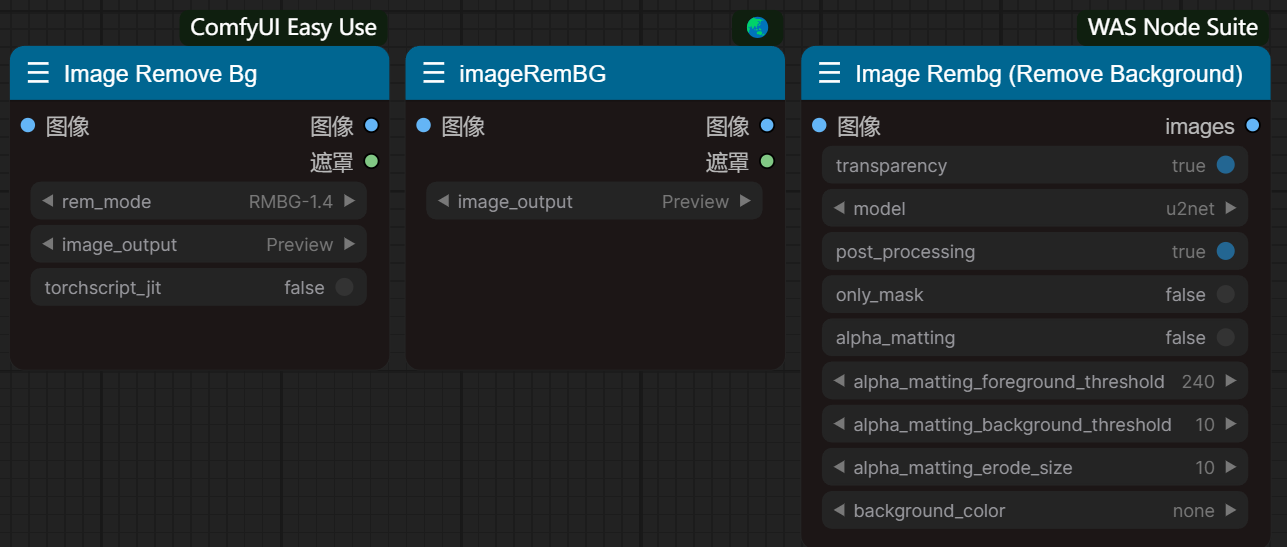Click the WAS Node Suite badge label
Screen dimensions: 1287x547
(1172, 27)
